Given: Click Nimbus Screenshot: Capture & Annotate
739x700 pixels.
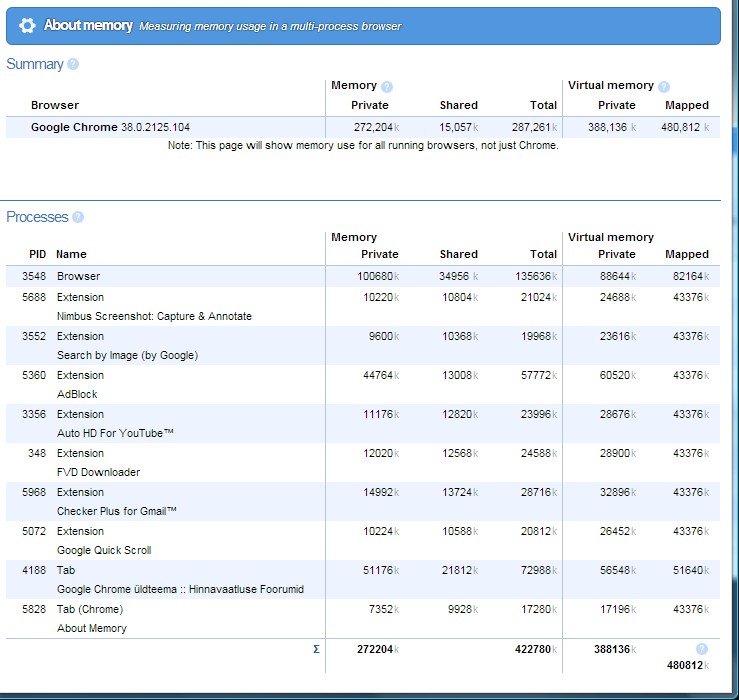Looking at the screenshot, I should tap(154, 316).
